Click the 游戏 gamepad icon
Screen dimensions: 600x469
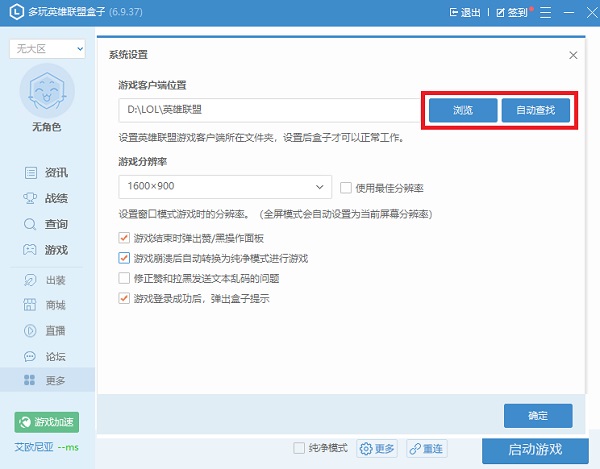pyautogui.click(x=30, y=250)
